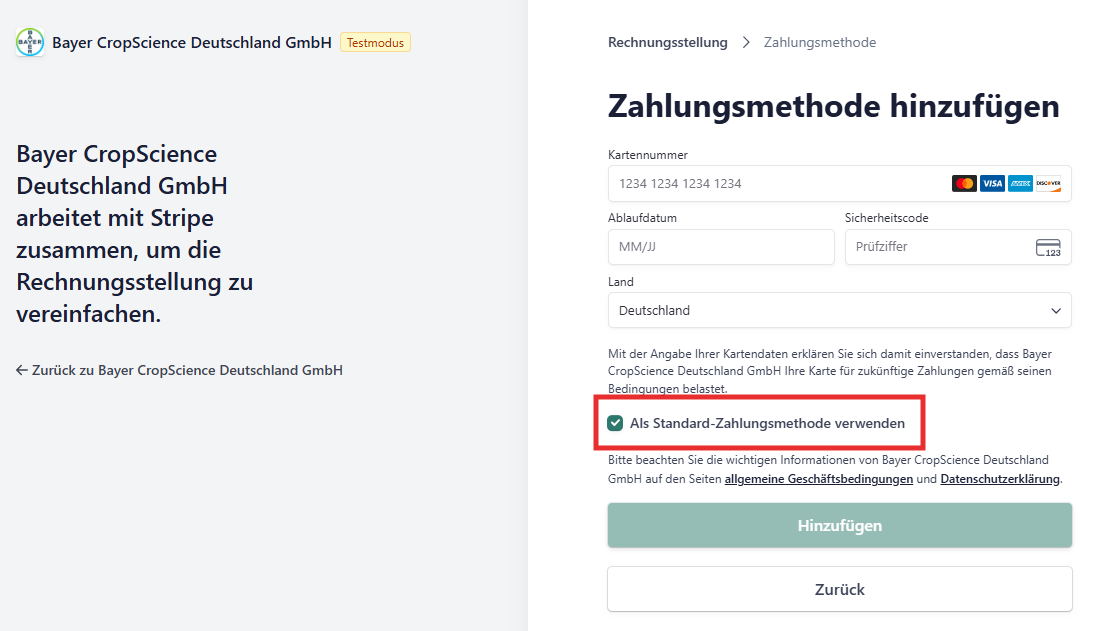Click the Bayer logo icon
1110x631 pixels.
point(30,42)
